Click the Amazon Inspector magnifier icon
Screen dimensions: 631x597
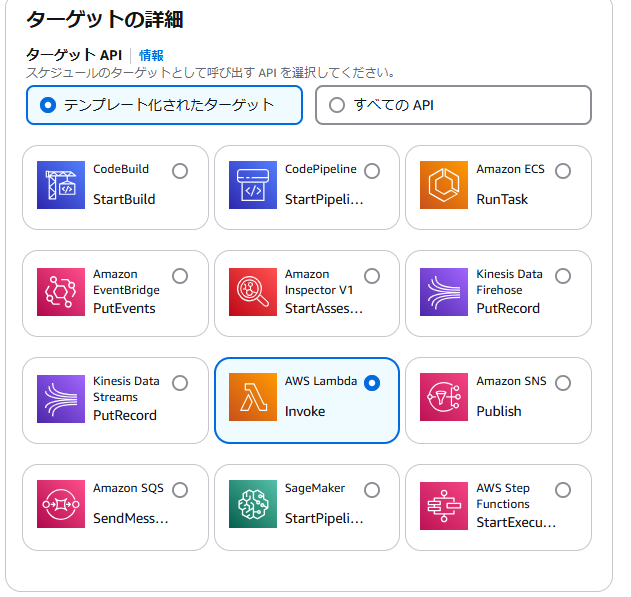[253, 292]
